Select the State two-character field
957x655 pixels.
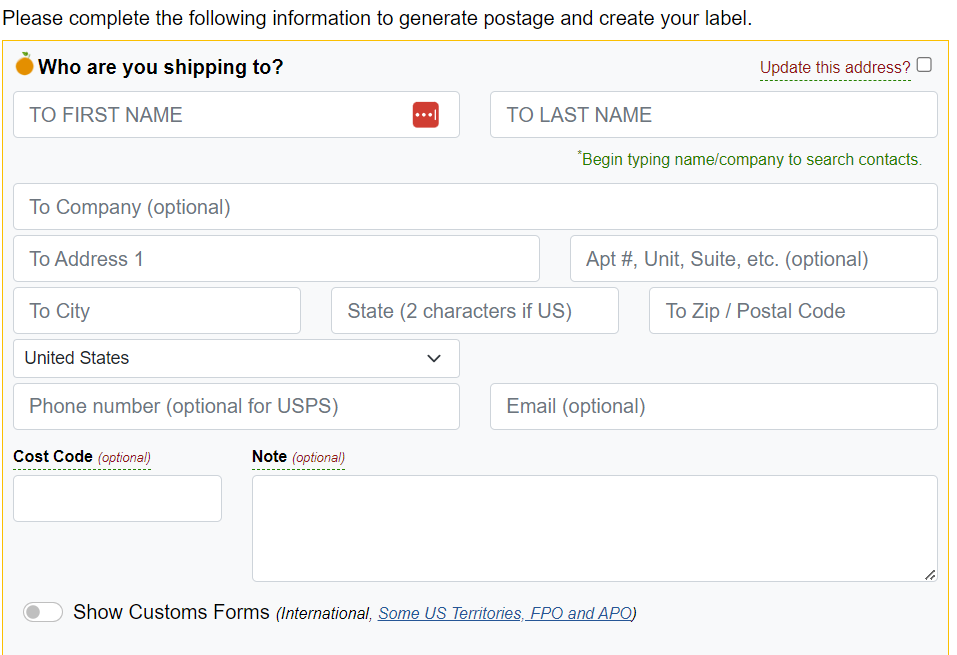click(x=475, y=311)
